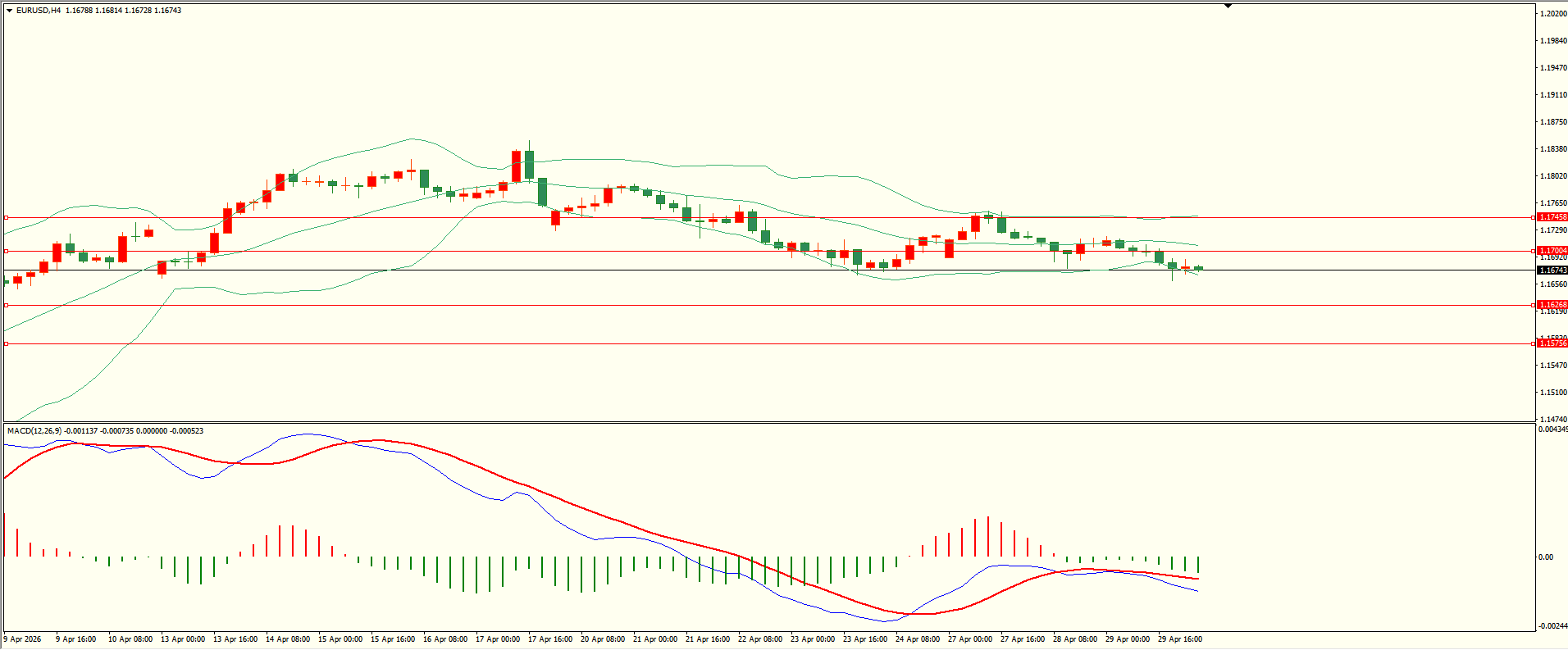Click the 9 Apr 2026 date label
The height and width of the screenshot is (650, 1568).
point(23,639)
